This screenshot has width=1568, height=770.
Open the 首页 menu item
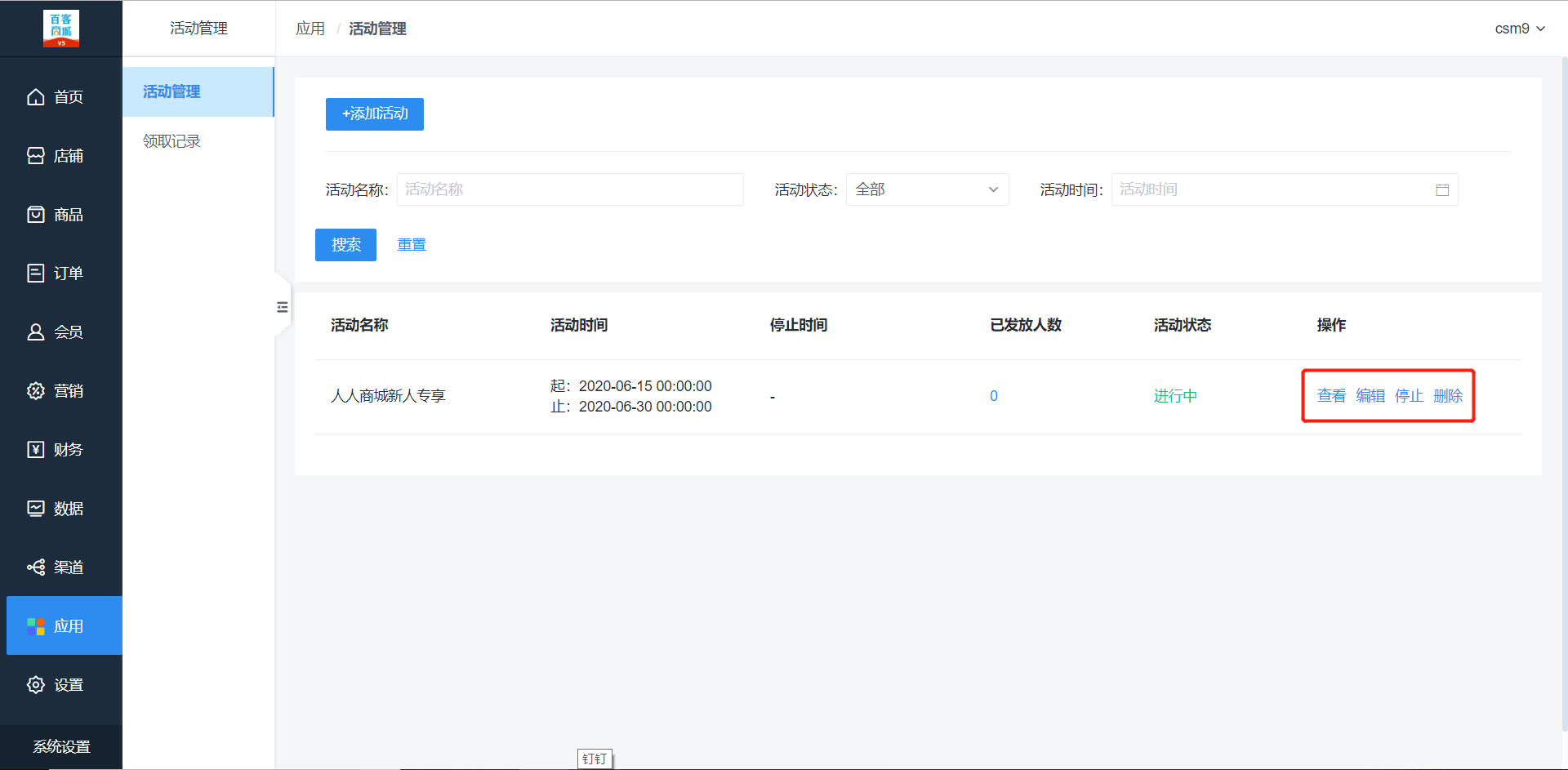pos(61,97)
